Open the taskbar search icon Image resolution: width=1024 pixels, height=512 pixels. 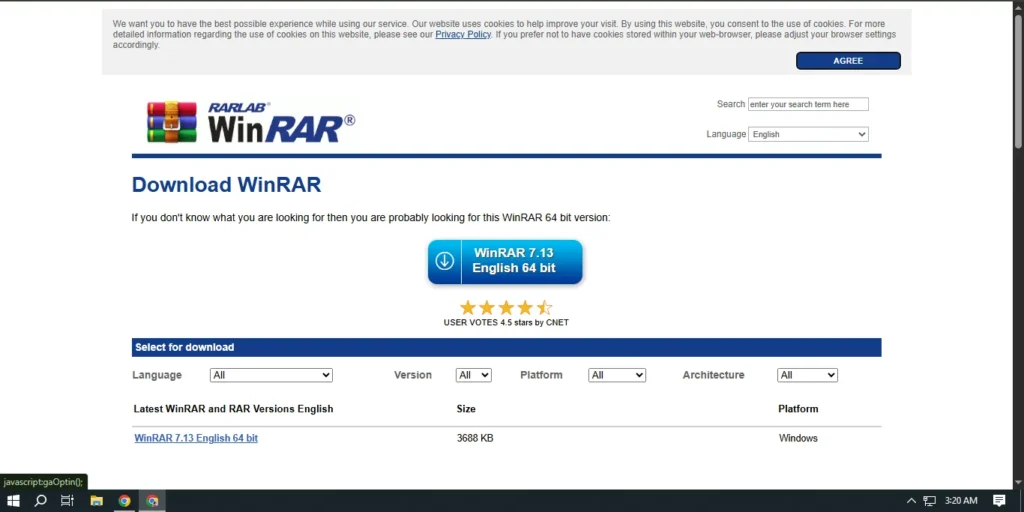[x=40, y=501]
